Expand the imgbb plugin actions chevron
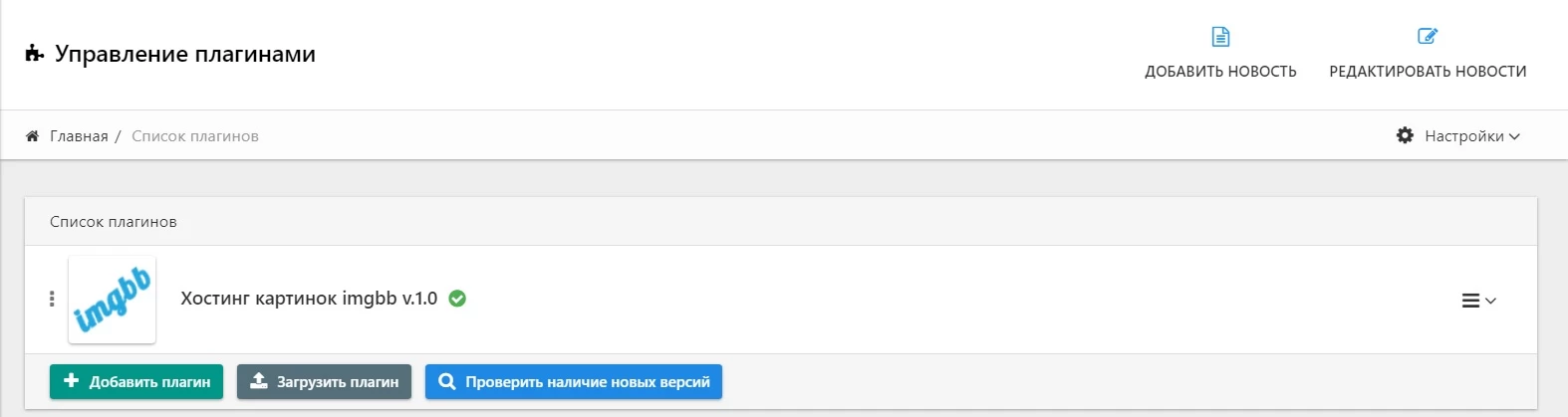This screenshot has width=1568, height=417. coord(1491,301)
